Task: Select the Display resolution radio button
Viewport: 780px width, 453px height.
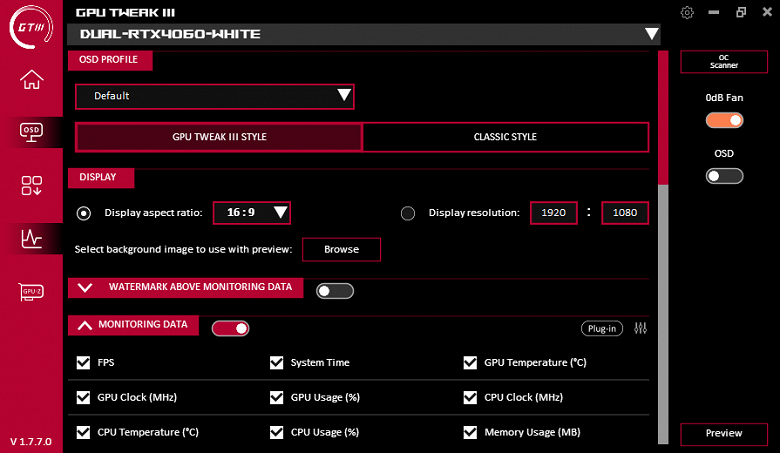Action: (408, 213)
